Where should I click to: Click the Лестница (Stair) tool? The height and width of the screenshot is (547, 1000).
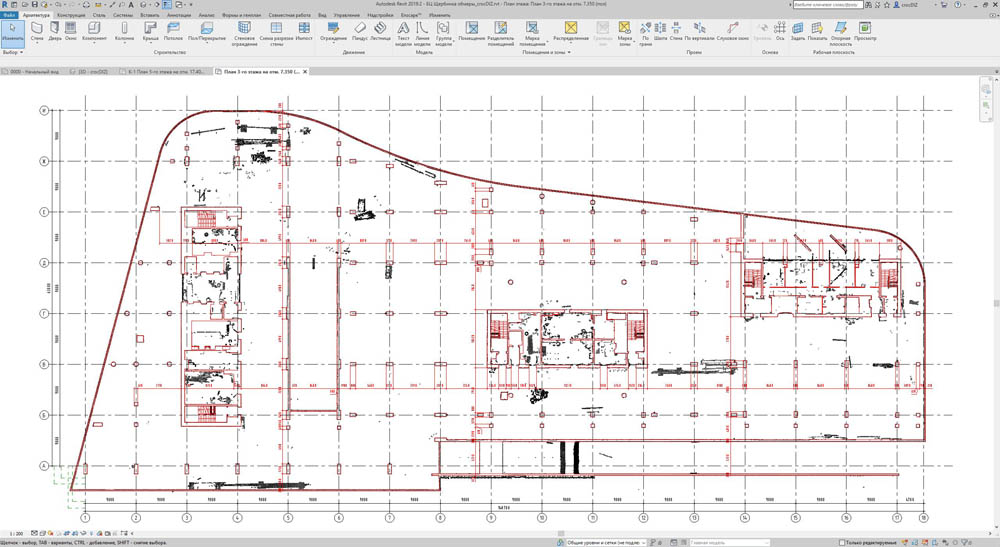point(380,32)
